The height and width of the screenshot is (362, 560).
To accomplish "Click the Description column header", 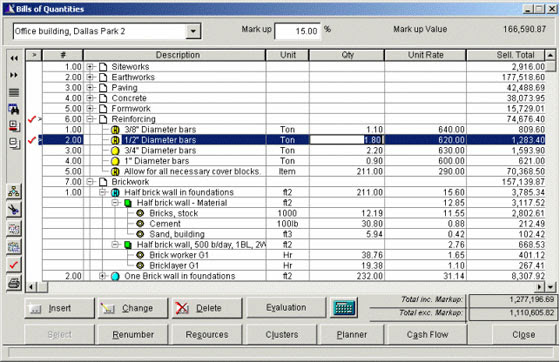I will point(174,55).
